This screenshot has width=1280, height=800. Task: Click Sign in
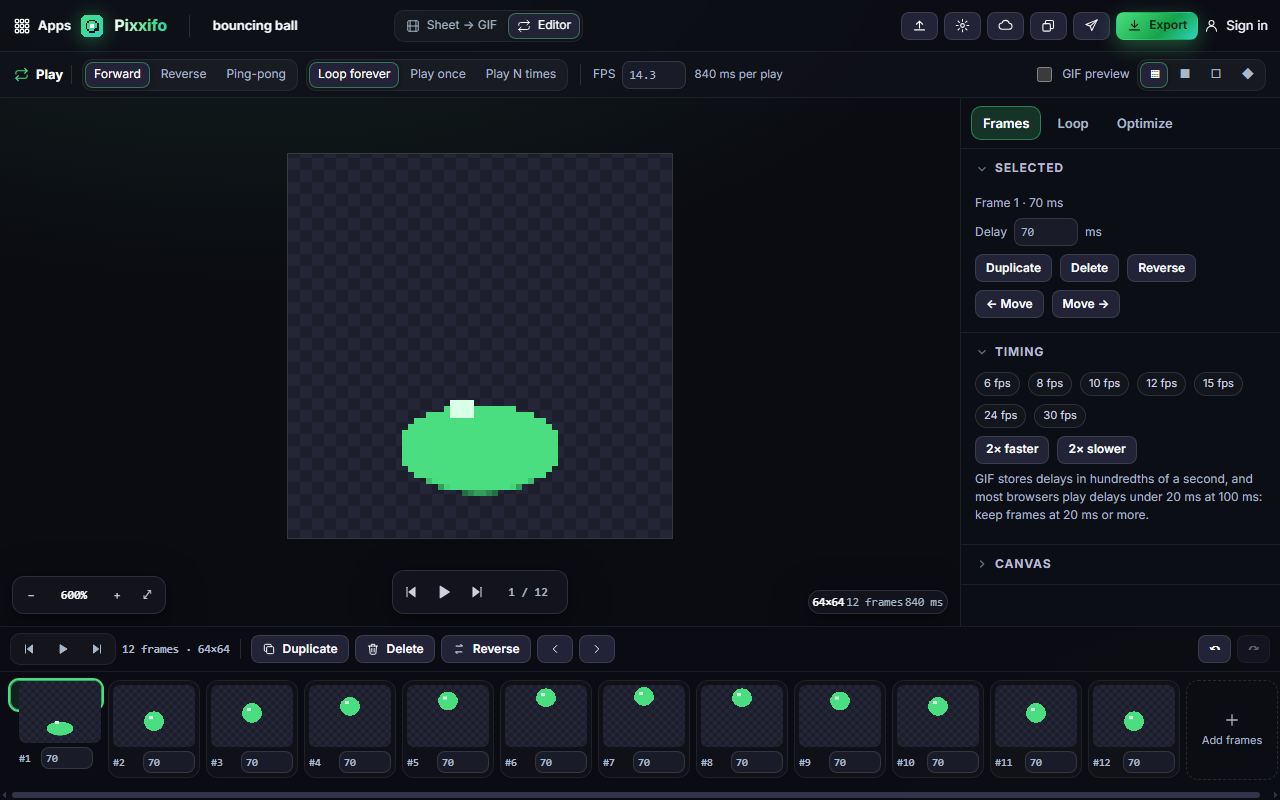[x=1237, y=26]
